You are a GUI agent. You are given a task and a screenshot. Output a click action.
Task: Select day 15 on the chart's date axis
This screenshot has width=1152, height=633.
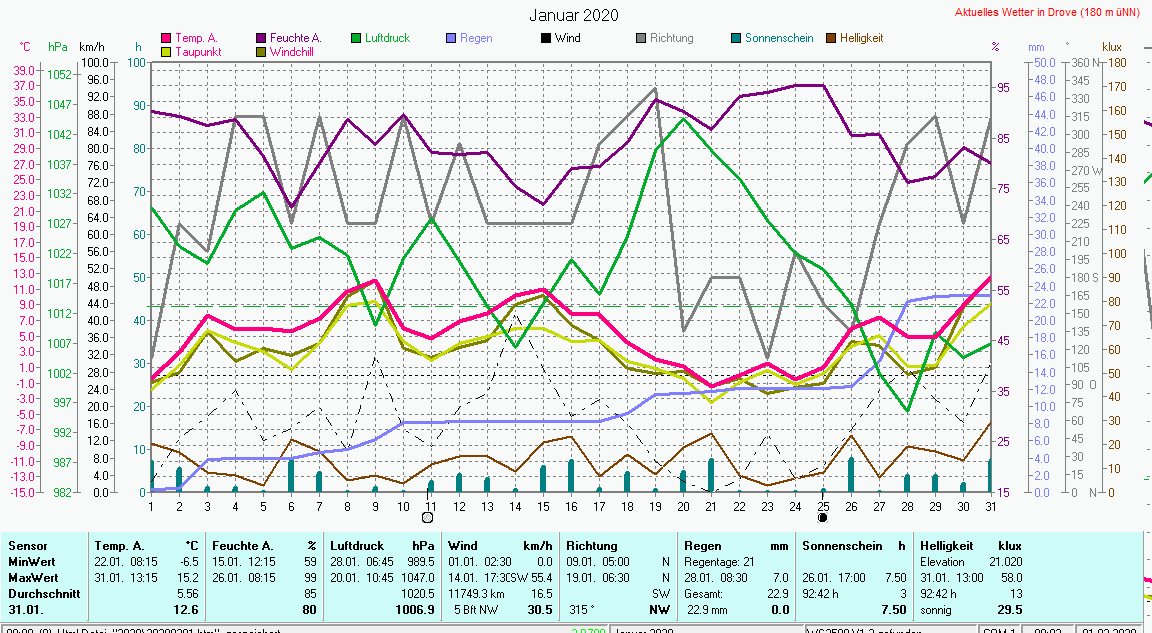(544, 505)
